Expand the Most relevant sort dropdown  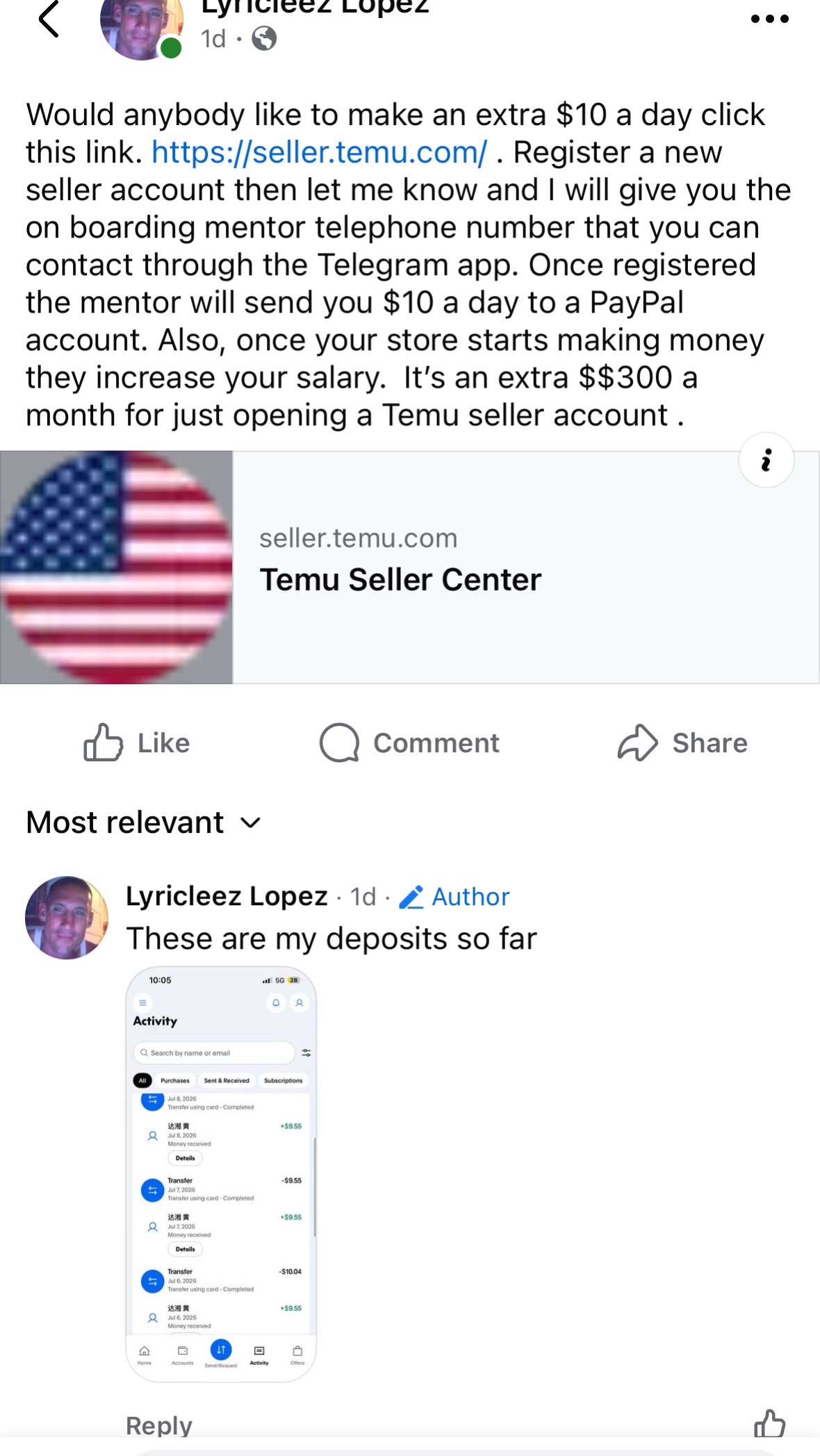144,822
